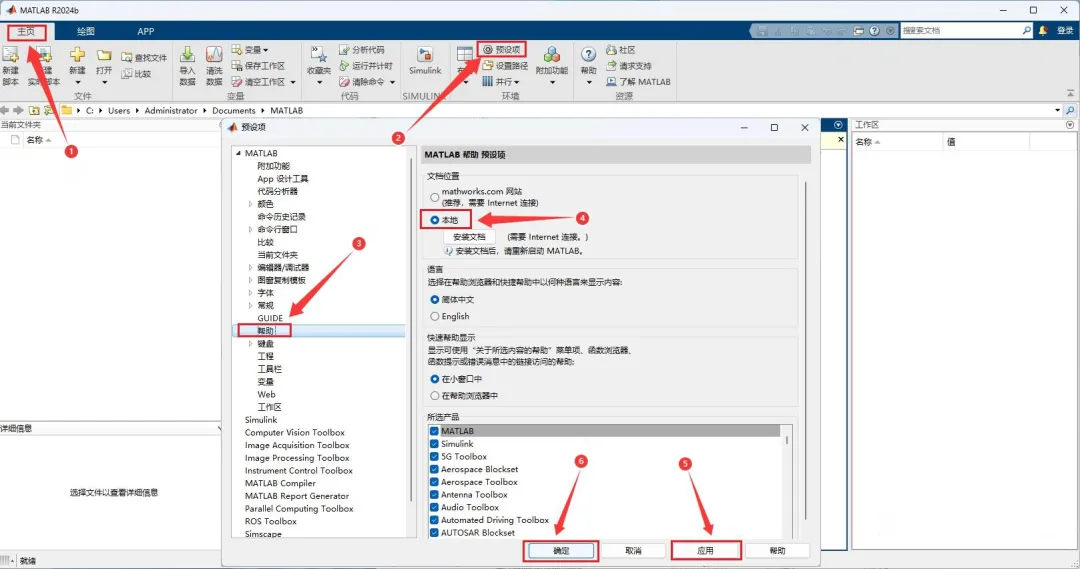Viewport: 1080px width, 569px height.
Task: Select 在小窗口中 quick help option
Action: (x=435, y=379)
